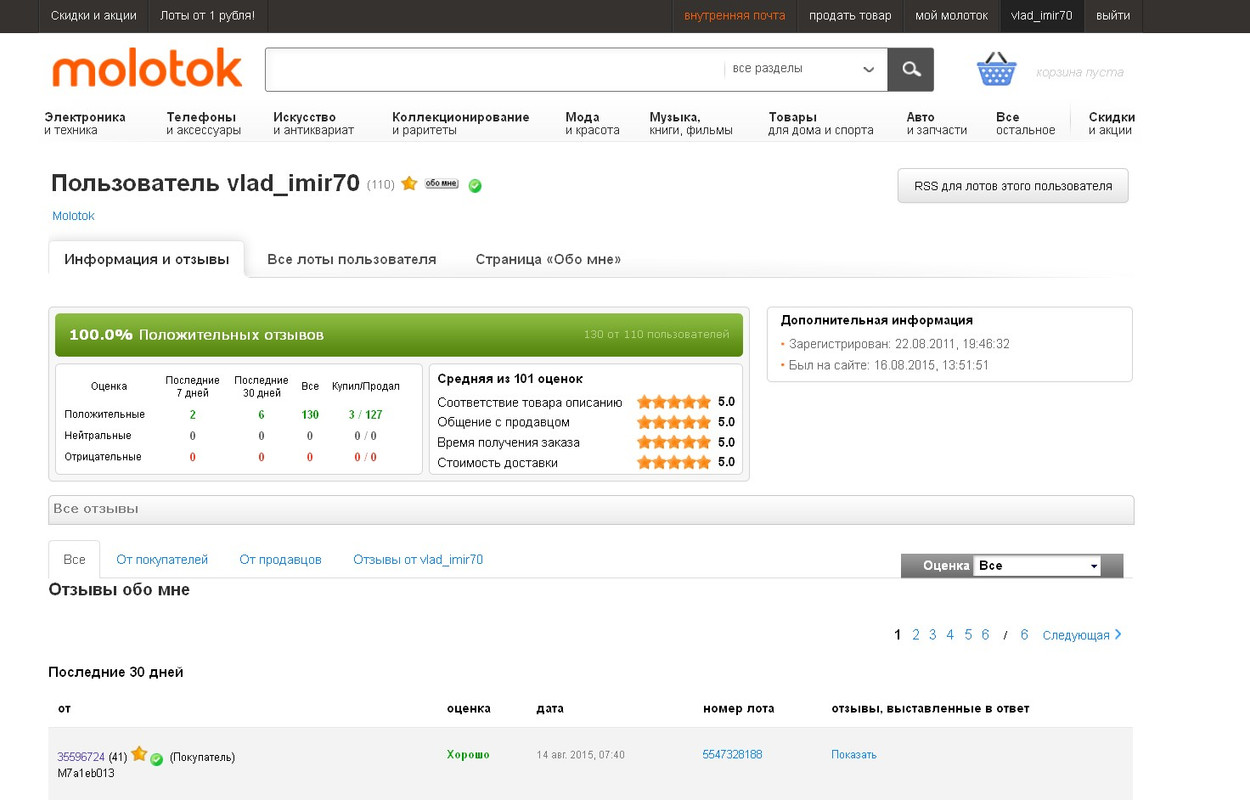This screenshot has height=800, width=1250.
Task: Click the star badge next to vlad_imir70
Action: tap(409, 184)
